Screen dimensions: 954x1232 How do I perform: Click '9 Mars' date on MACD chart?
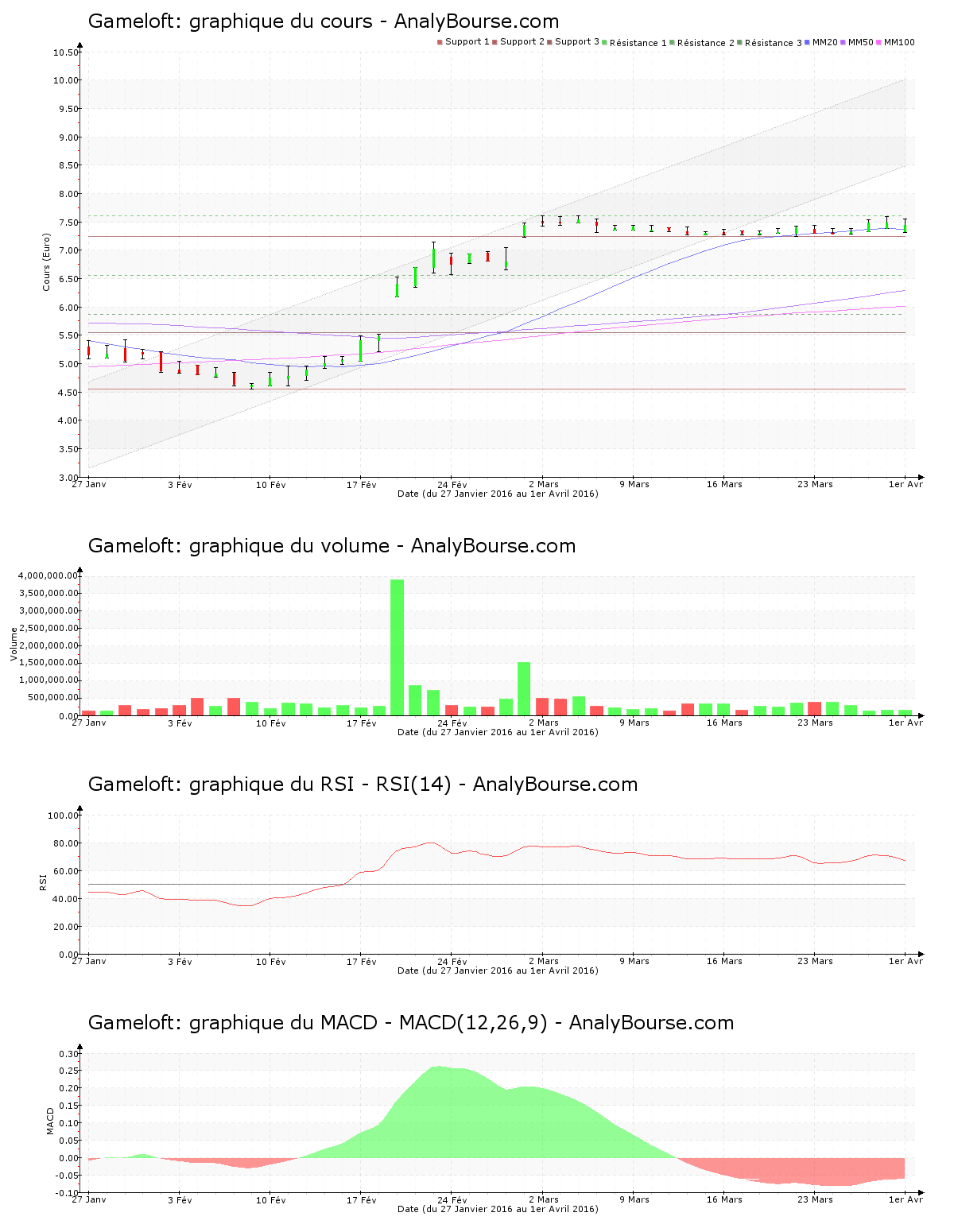coord(634,1199)
